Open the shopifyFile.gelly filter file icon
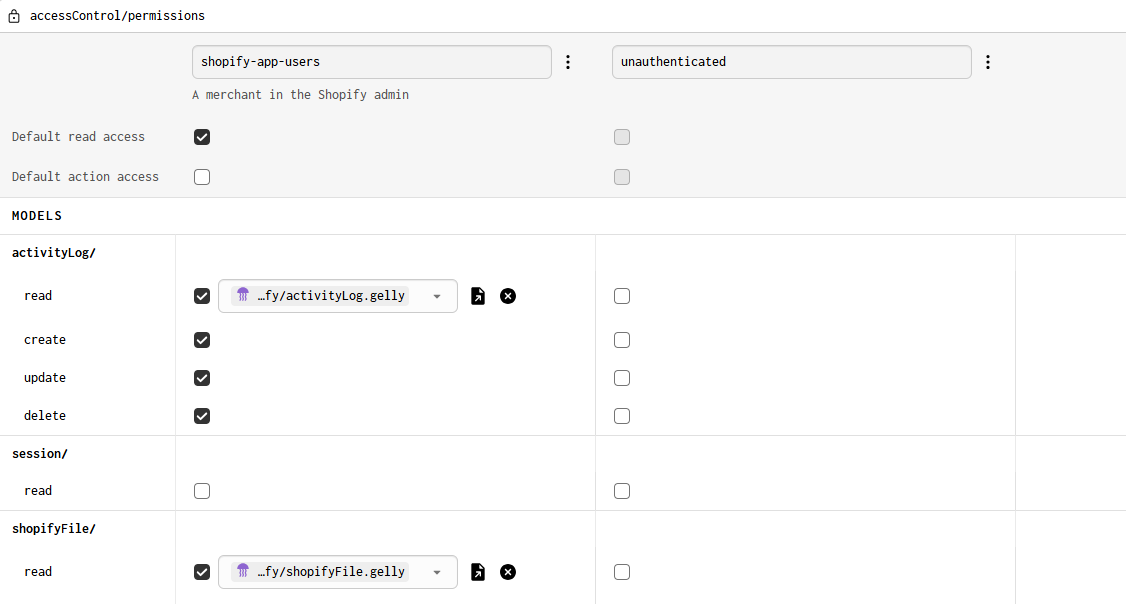Screen dimensions: 1126x604 pyautogui.click(x=478, y=572)
